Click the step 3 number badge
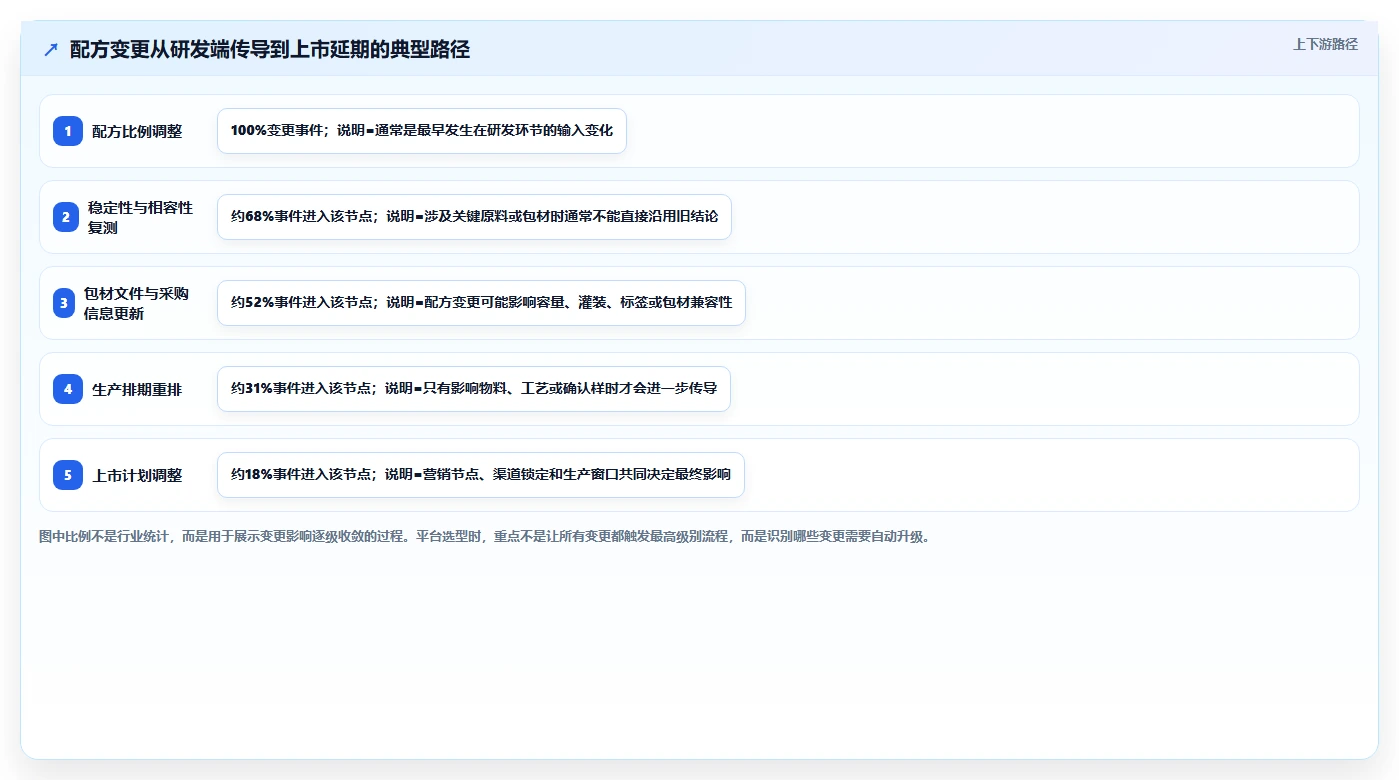The width and height of the screenshot is (1399, 780). pyautogui.click(x=64, y=303)
